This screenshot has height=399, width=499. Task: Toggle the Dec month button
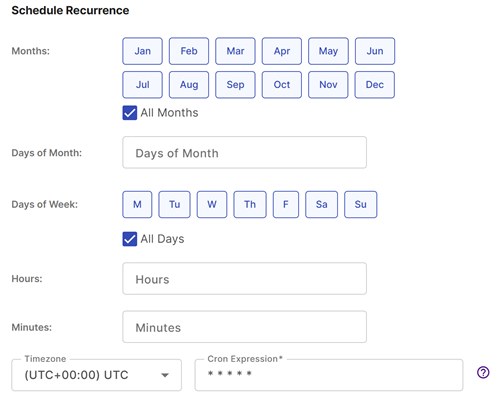click(375, 85)
